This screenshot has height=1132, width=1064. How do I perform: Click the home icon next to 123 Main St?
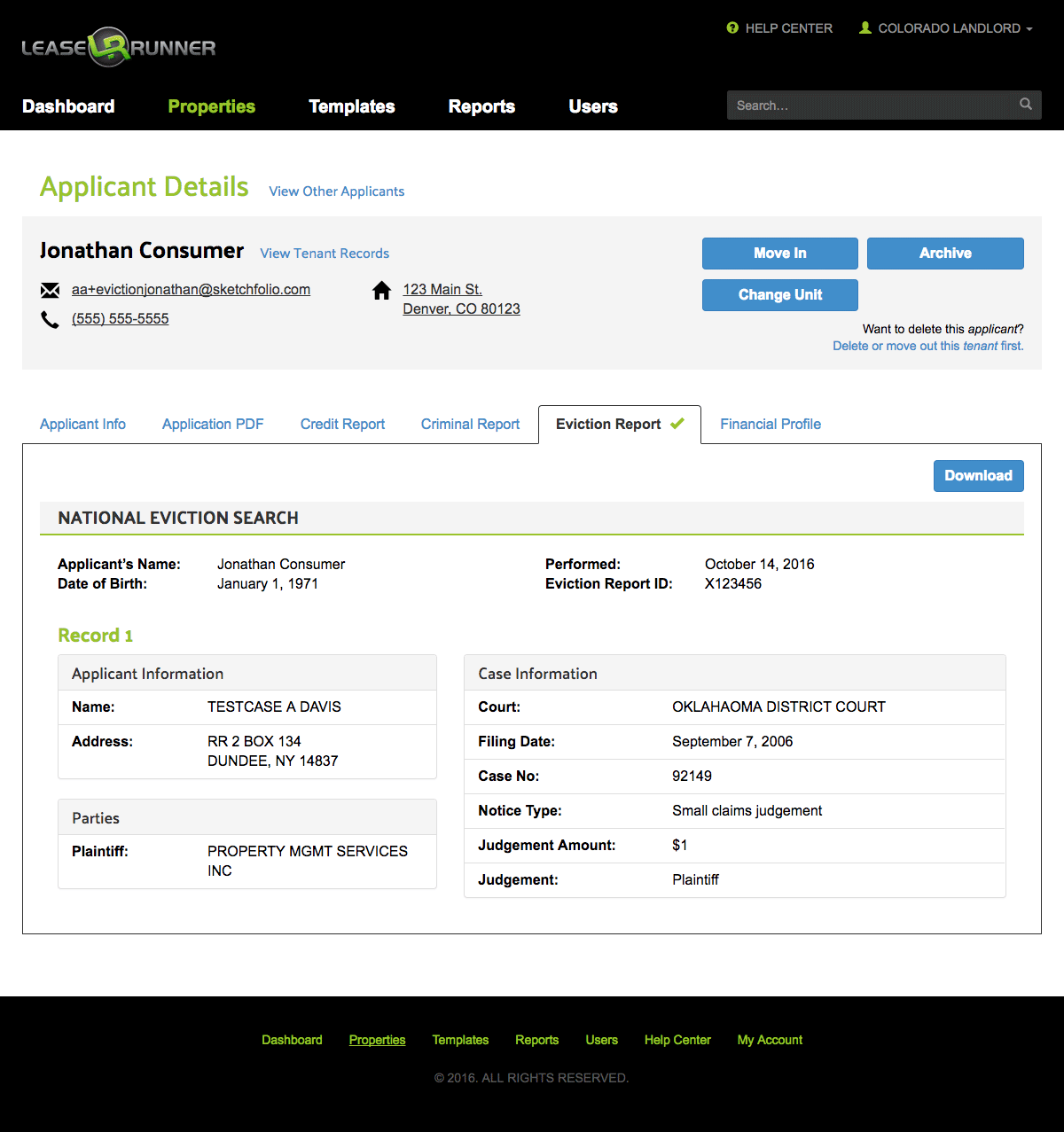pyautogui.click(x=381, y=290)
